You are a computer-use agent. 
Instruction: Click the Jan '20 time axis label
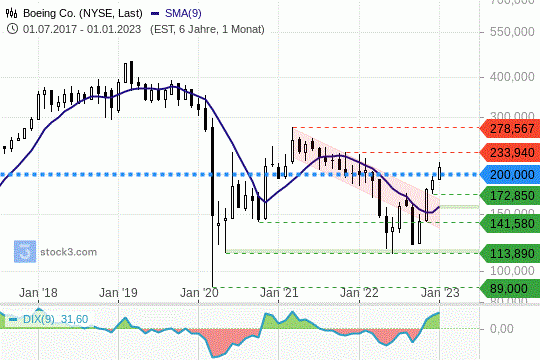[x=199, y=293]
